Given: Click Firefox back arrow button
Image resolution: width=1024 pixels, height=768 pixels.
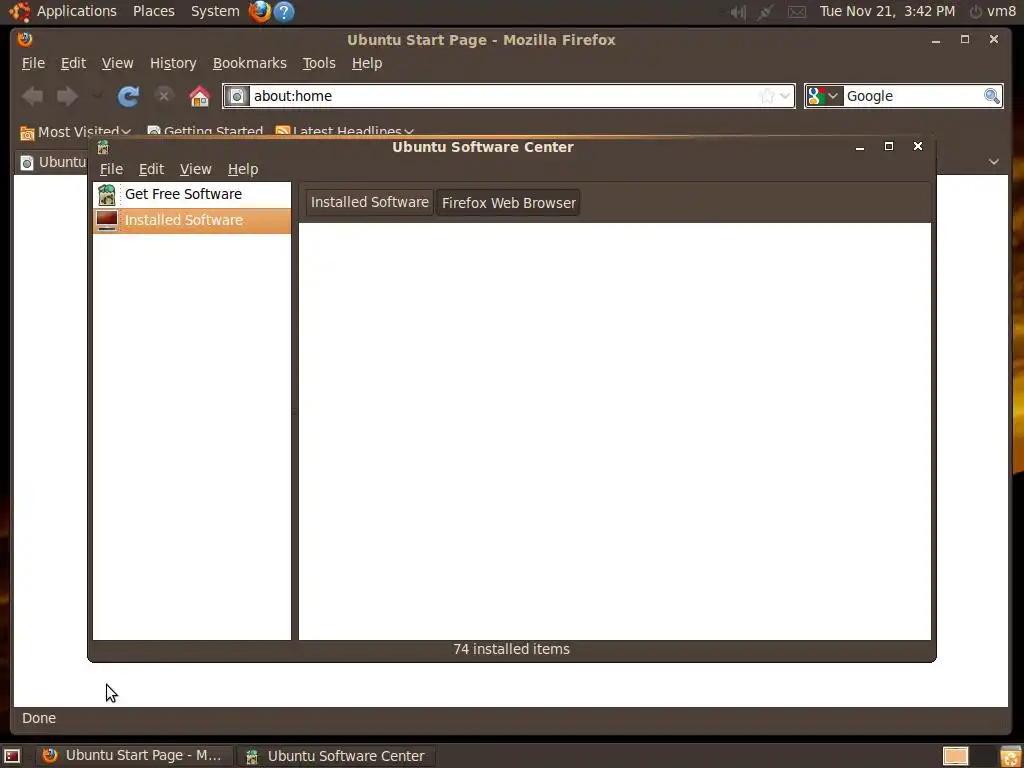Looking at the screenshot, I should click(33, 97).
